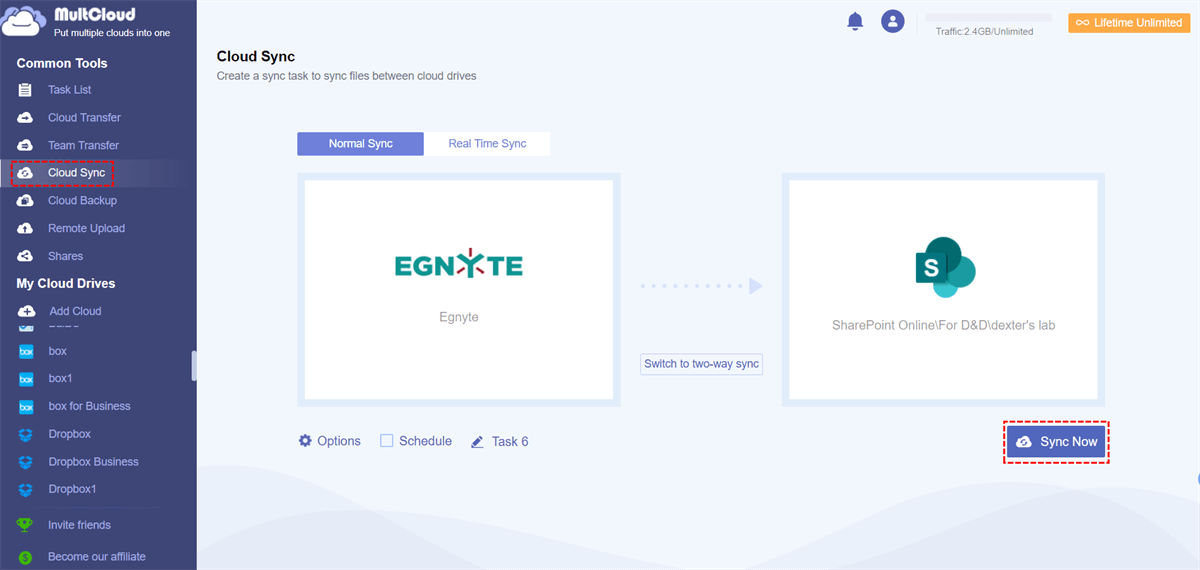
Task: Open the user account avatar icon
Action: tap(892, 21)
